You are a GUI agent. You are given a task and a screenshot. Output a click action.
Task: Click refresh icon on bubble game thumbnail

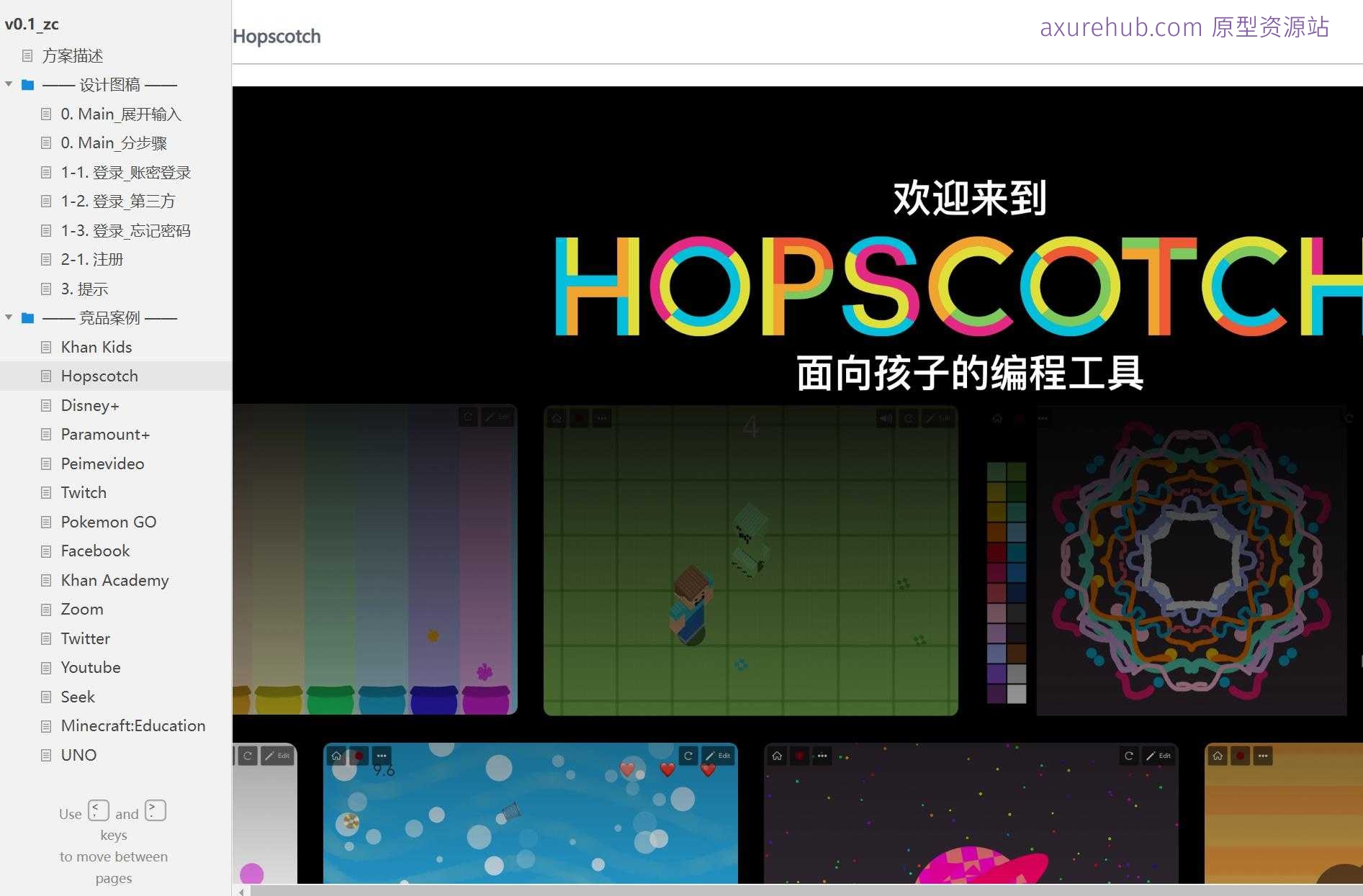click(x=688, y=756)
